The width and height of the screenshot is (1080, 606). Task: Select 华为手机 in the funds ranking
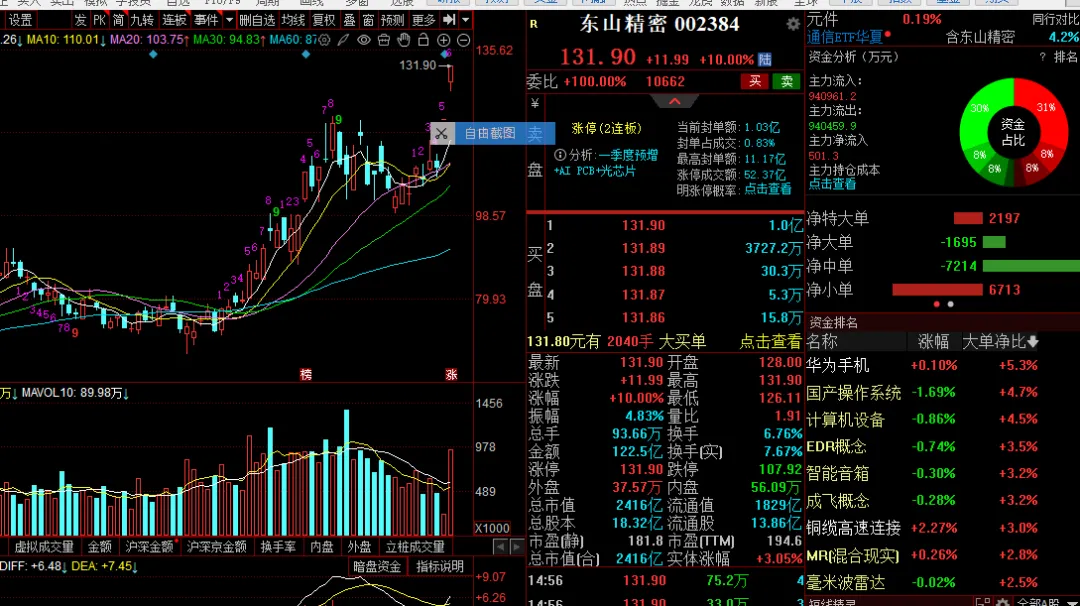(838, 366)
